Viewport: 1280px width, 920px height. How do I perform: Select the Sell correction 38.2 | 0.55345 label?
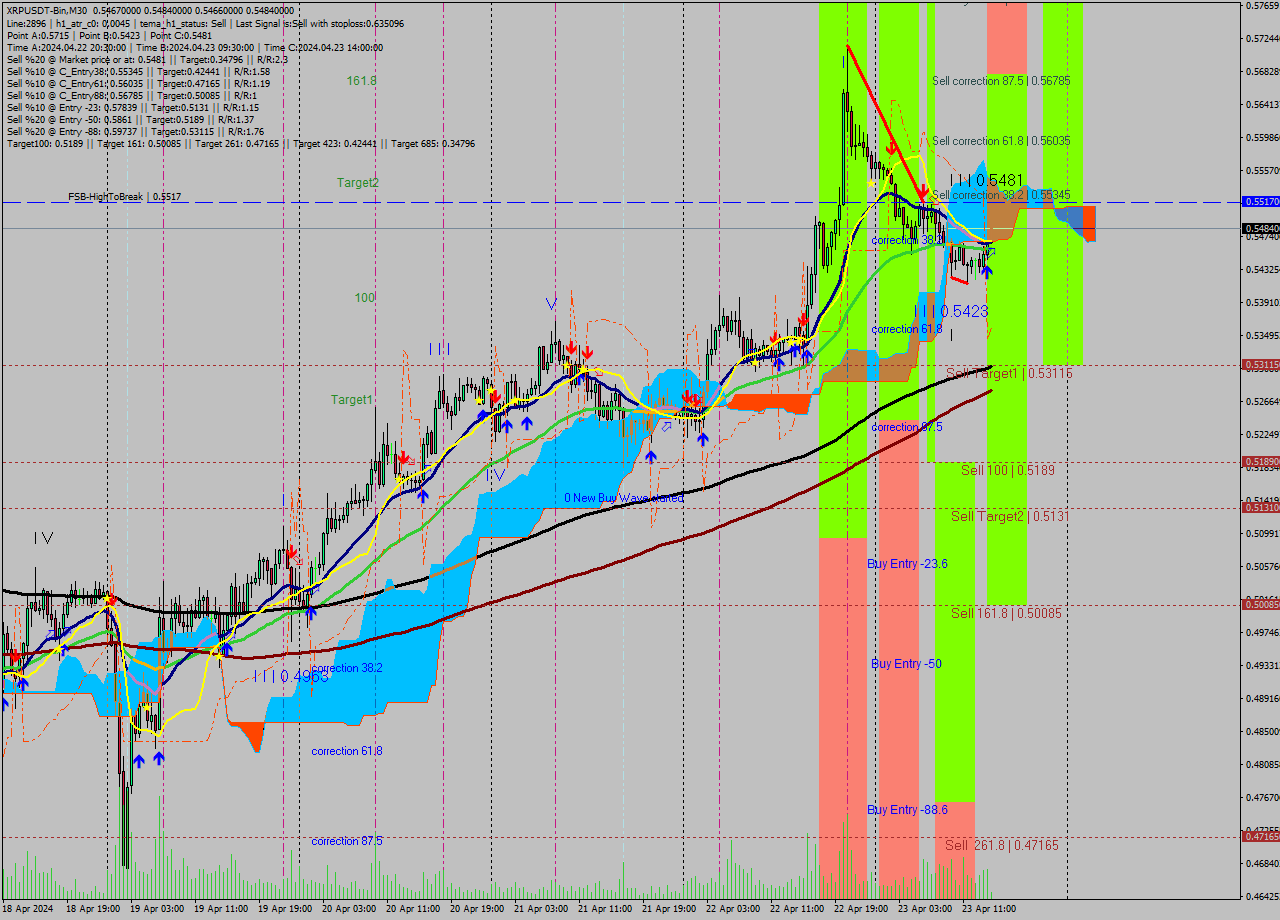click(x=1001, y=195)
